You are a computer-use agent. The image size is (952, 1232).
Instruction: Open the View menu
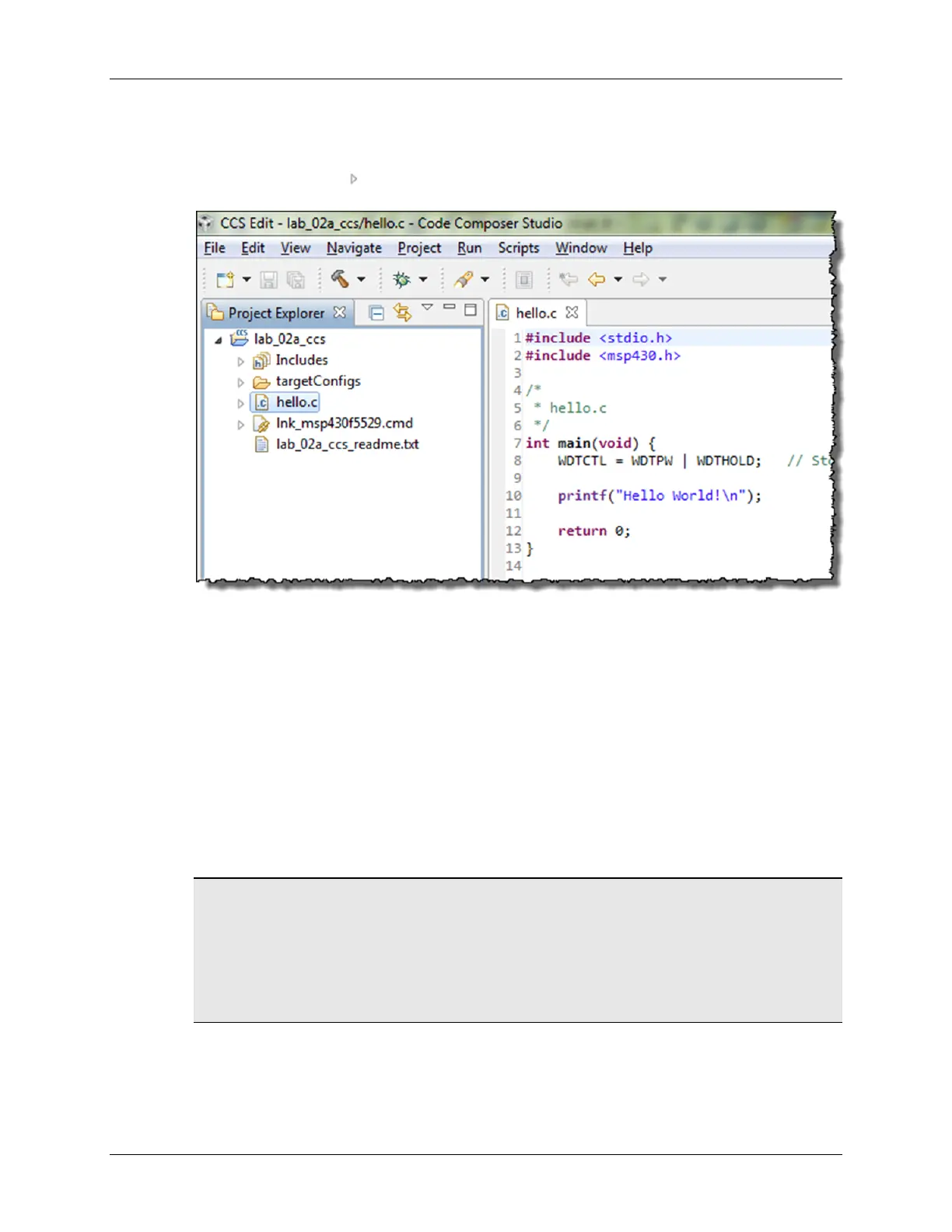click(296, 248)
